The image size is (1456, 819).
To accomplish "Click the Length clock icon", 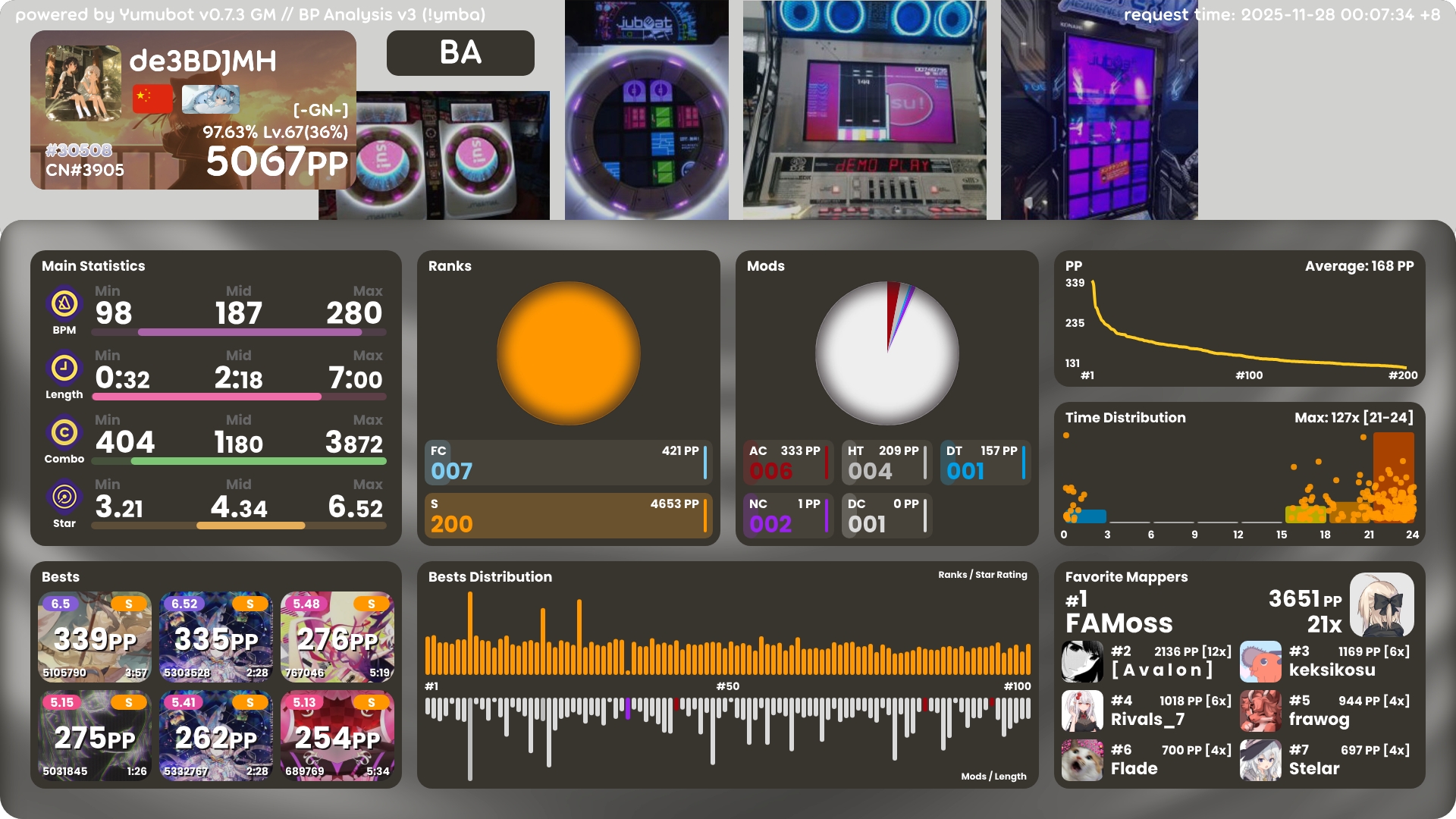I will click(64, 369).
